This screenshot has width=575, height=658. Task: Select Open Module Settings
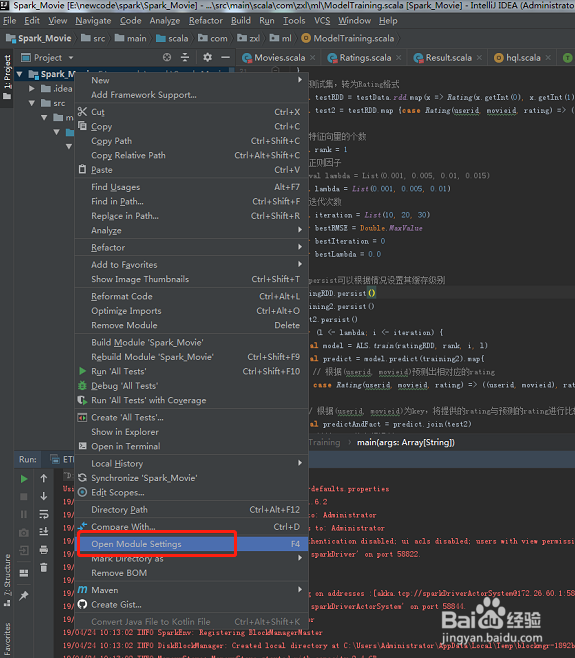pyautogui.click(x=191, y=544)
